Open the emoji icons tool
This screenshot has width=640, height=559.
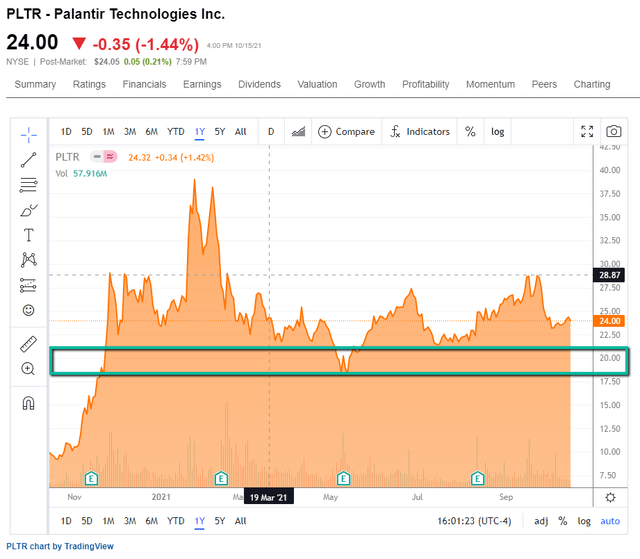(x=28, y=310)
